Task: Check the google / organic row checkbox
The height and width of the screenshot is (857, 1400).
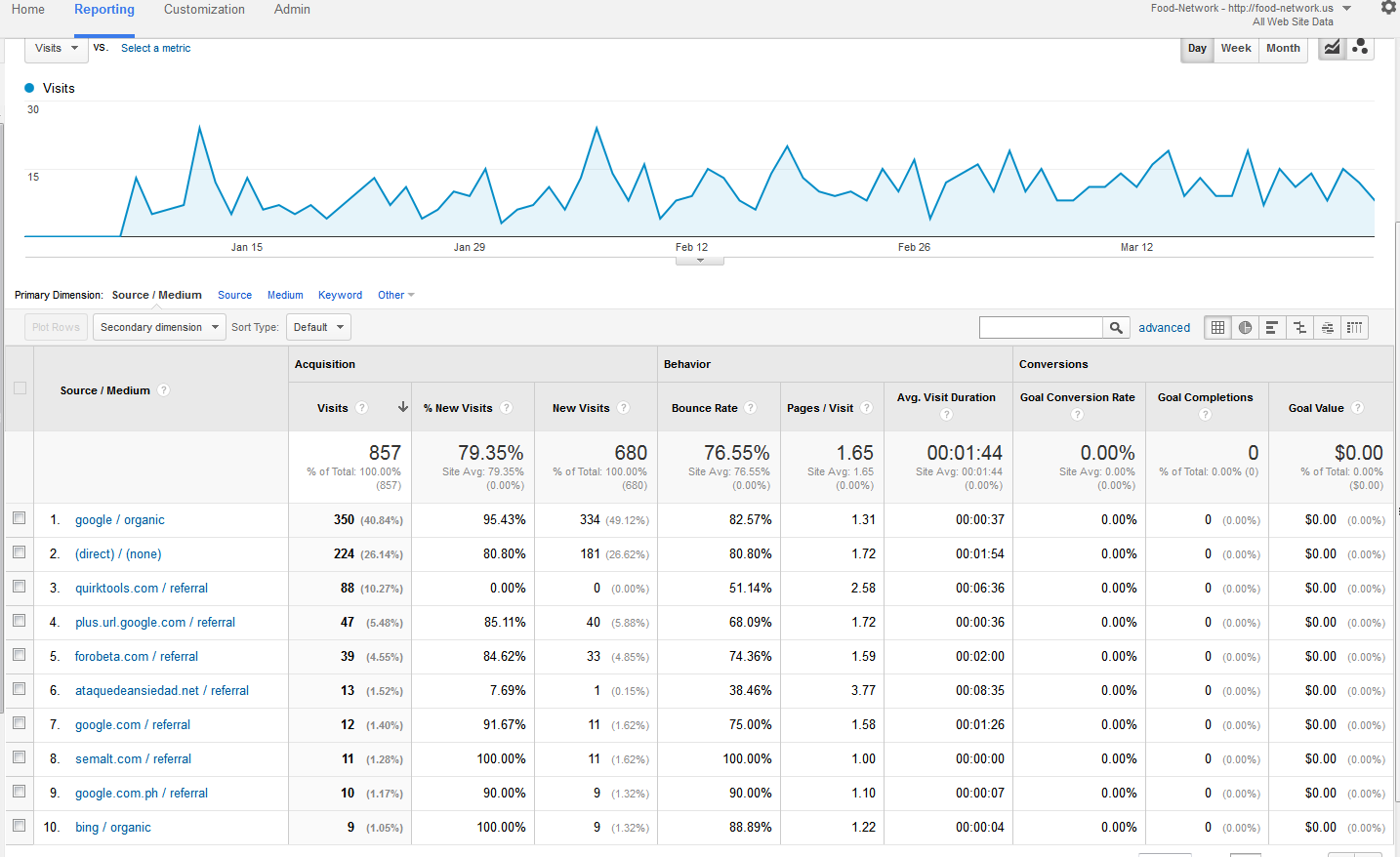Action: click(20, 518)
